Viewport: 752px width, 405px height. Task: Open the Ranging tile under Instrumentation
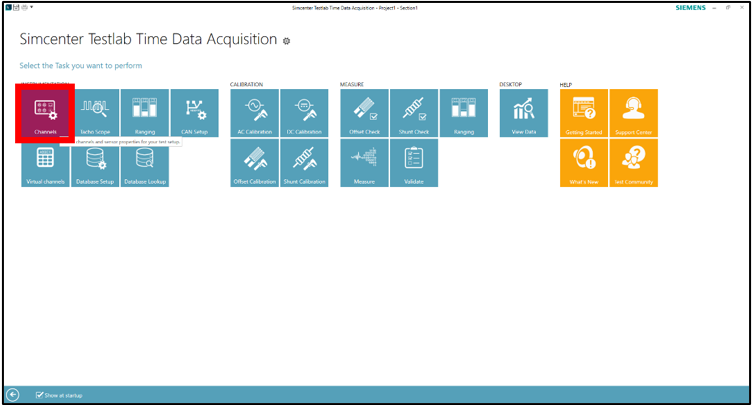point(145,113)
